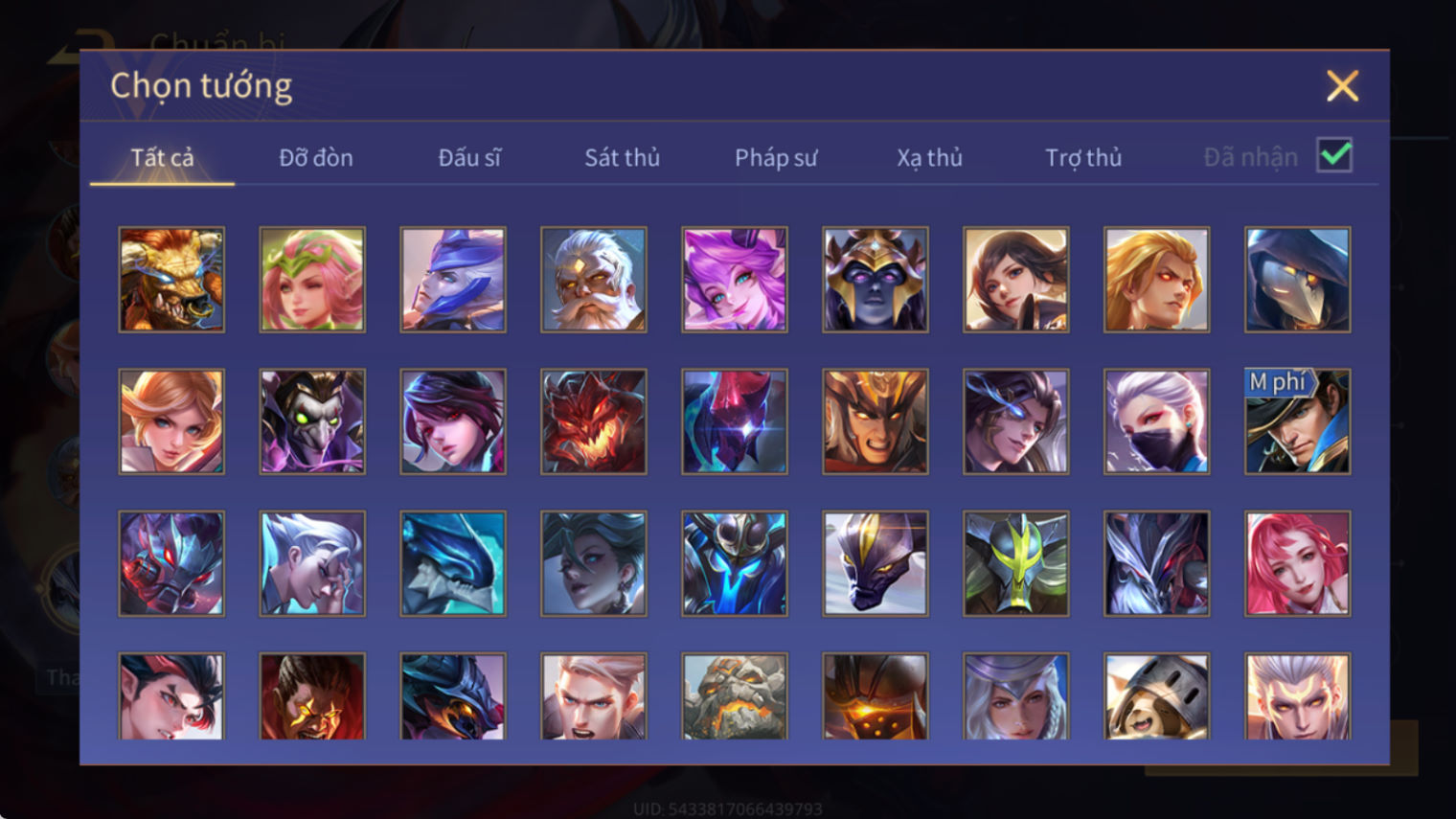
Task: Toggle the 'Đã nhận' checkbox
Action: click(1334, 155)
